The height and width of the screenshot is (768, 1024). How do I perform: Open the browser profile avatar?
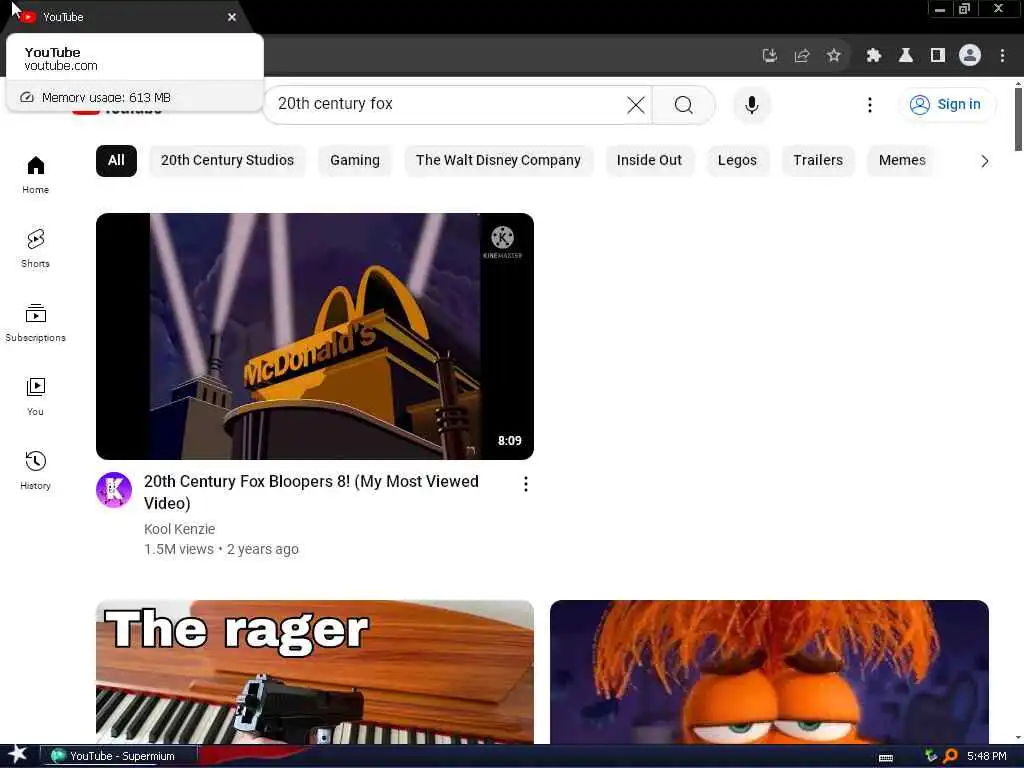point(970,56)
